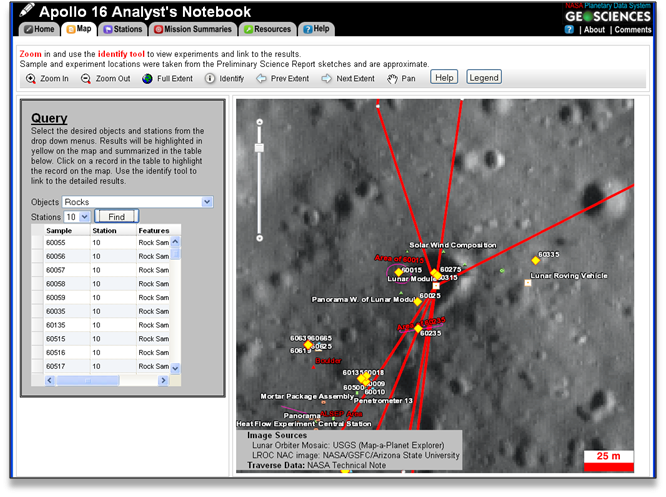666x497 pixels.
Task: Click the pencil icon beside the notebook title
Action: pyautogui.click(x=27, y=9)
